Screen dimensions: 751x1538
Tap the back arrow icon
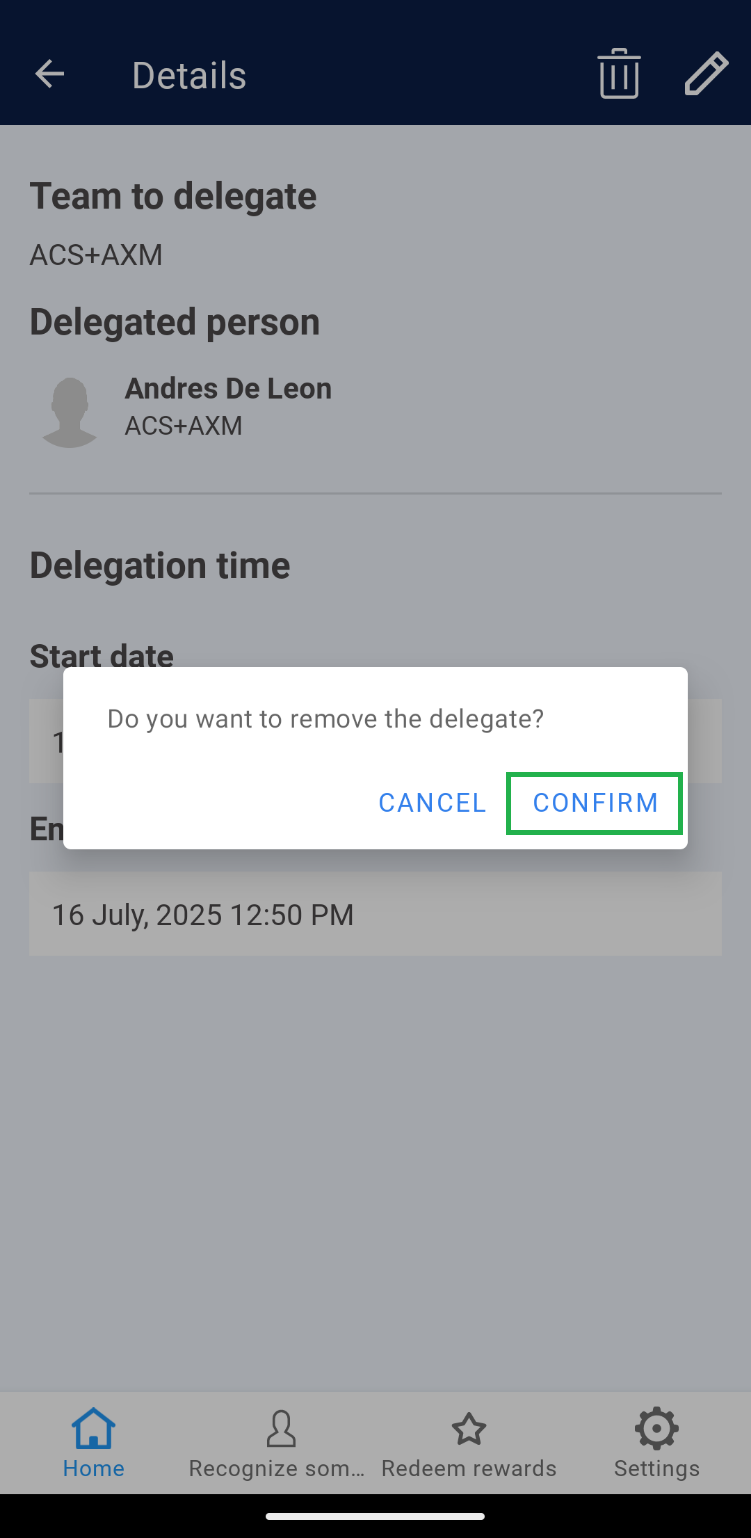coord(49,75)
